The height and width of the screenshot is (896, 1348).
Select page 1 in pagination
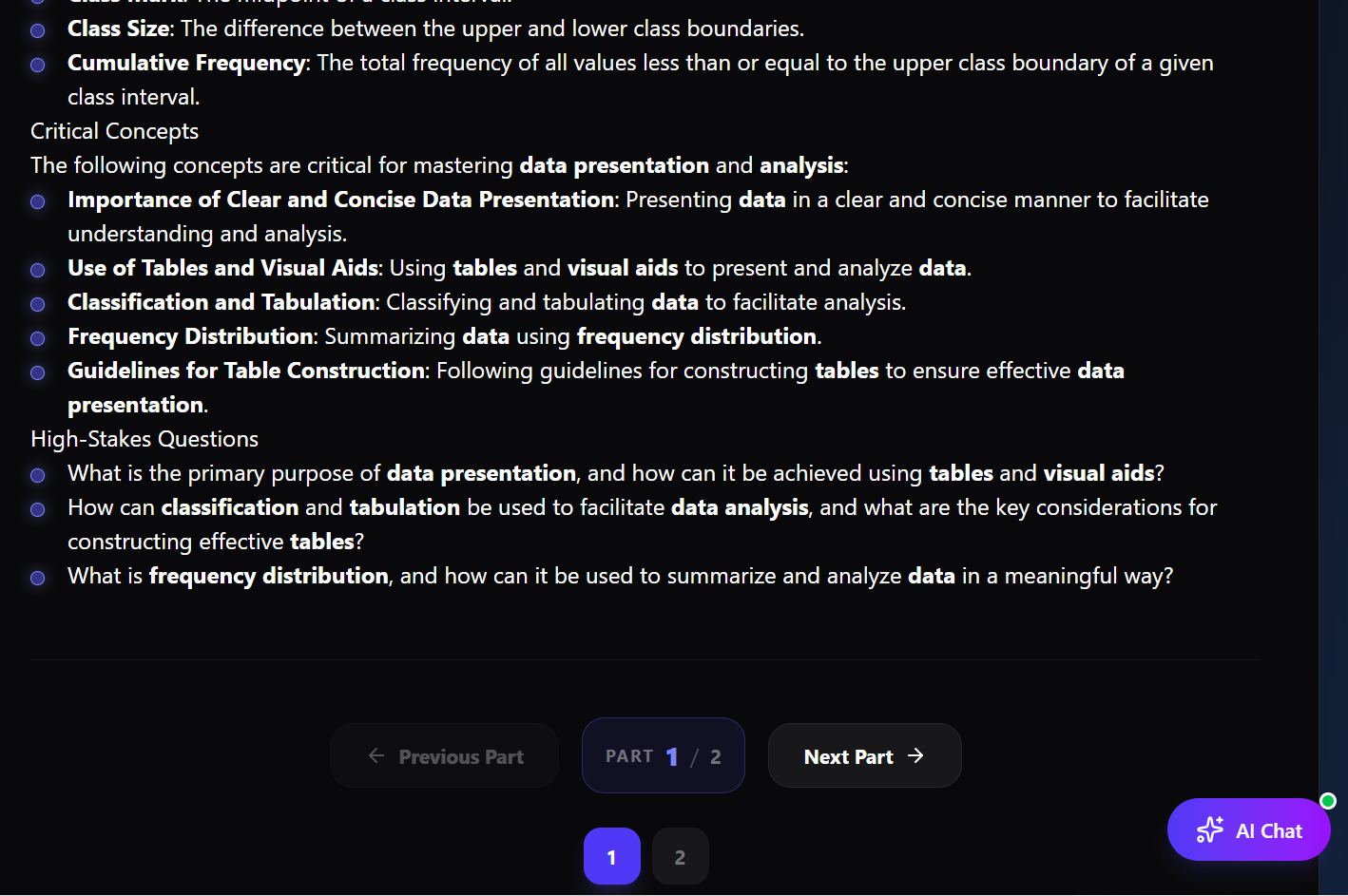[611, 857]
